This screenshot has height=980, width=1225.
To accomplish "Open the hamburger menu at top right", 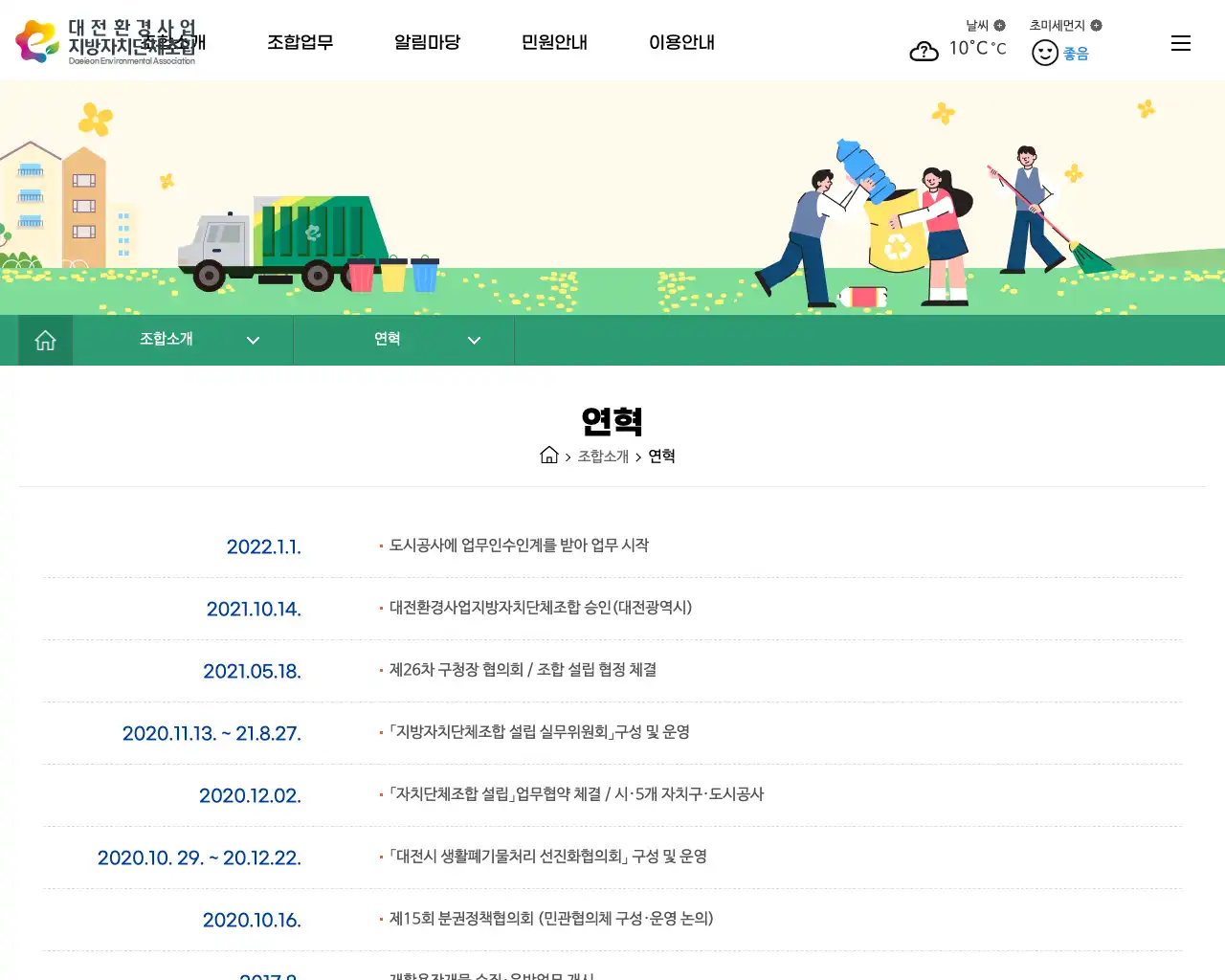I will click(x=1180, y=42).
